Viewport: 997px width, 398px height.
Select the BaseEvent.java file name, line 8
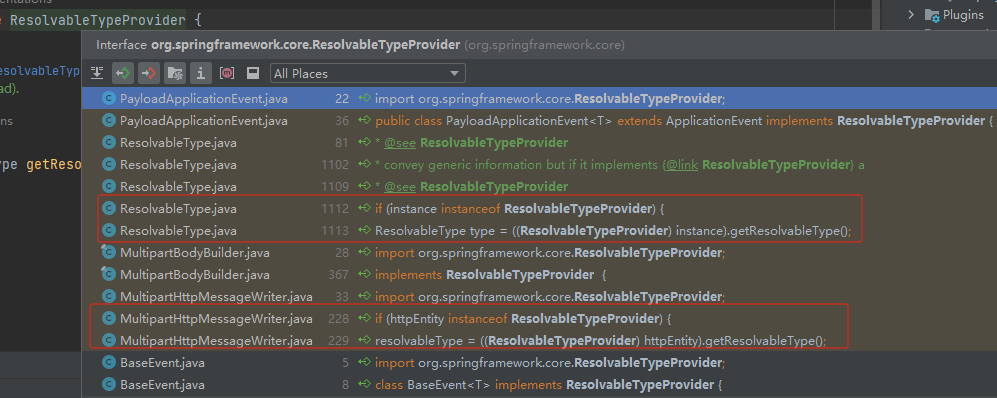click(162, 385)
